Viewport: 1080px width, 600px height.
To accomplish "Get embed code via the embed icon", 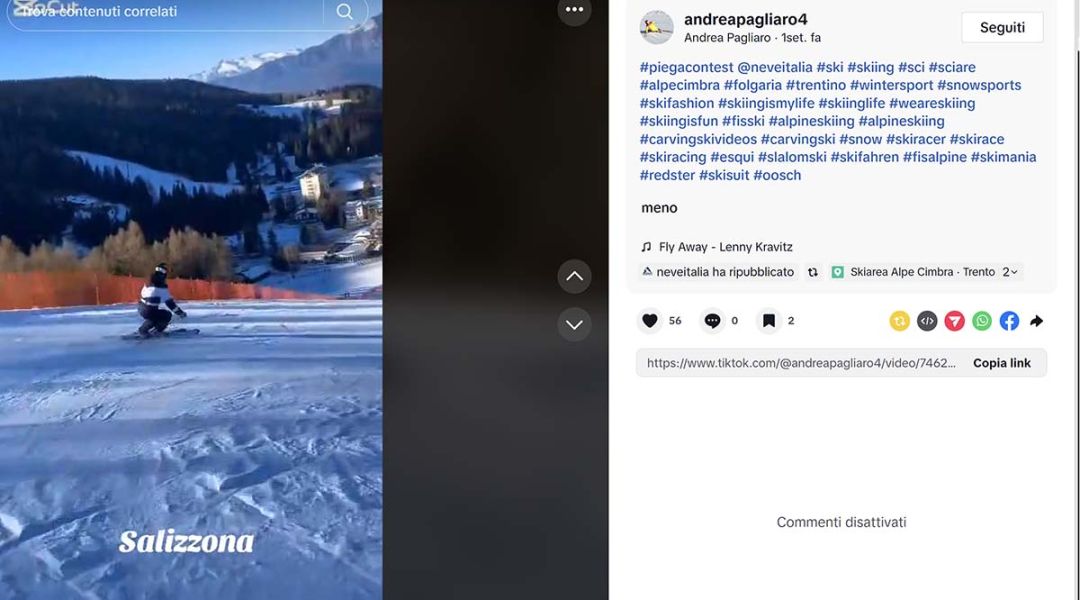I will coord(927,321).
